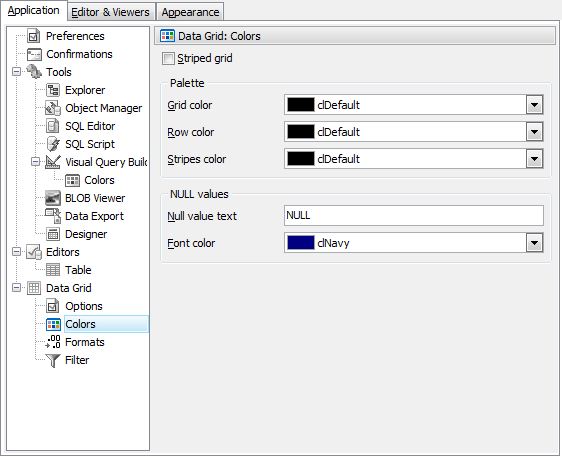The height and width of the screenshot is (457, 562).
Task: Select the BLOB Viewer icon
Action: pyautogui.click(x=53, y=198)
